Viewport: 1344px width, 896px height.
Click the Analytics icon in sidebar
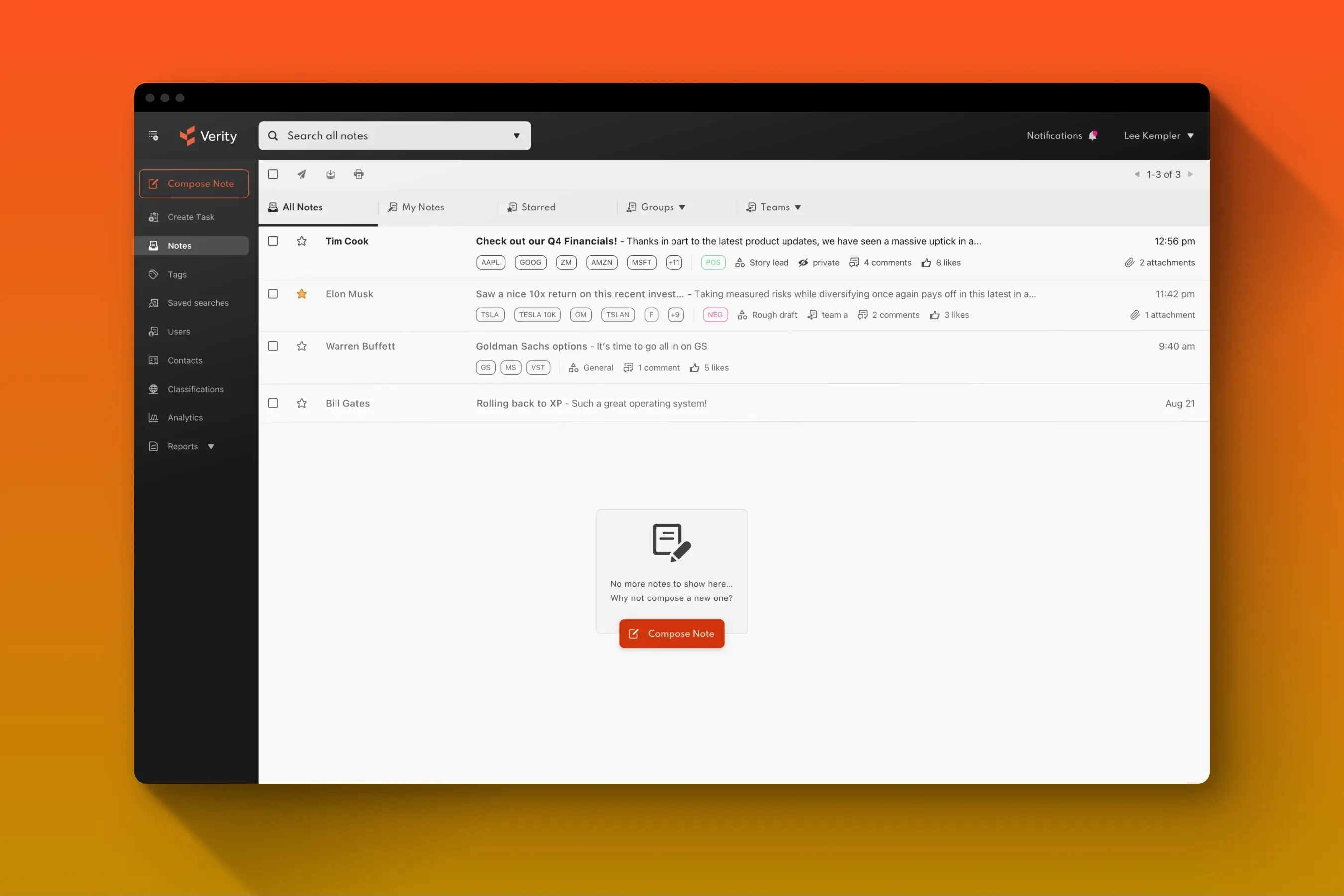pos(153,417)
